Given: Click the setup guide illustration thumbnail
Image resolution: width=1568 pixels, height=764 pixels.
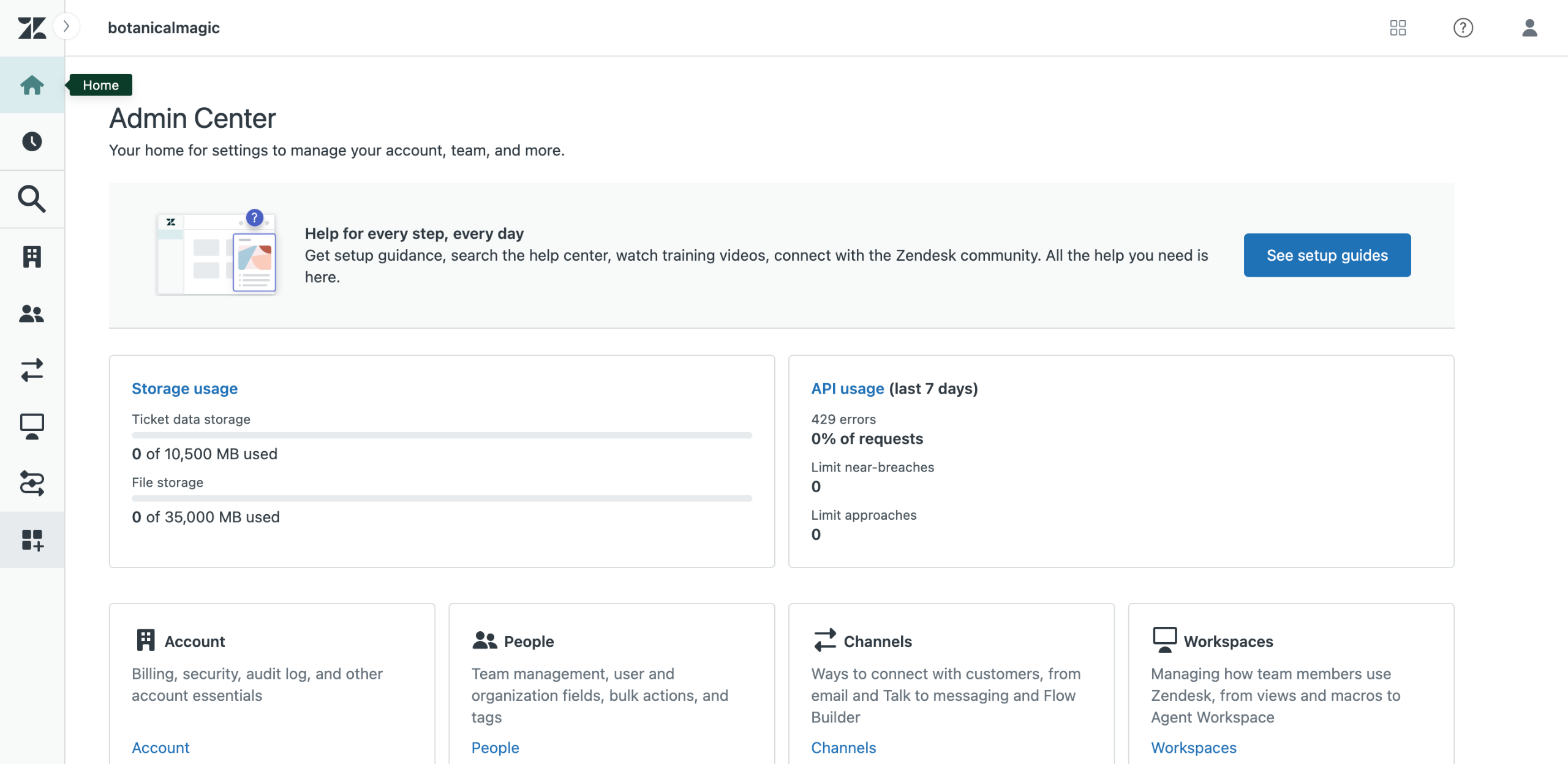Looking at the screenshot, I should click(216, 254).
